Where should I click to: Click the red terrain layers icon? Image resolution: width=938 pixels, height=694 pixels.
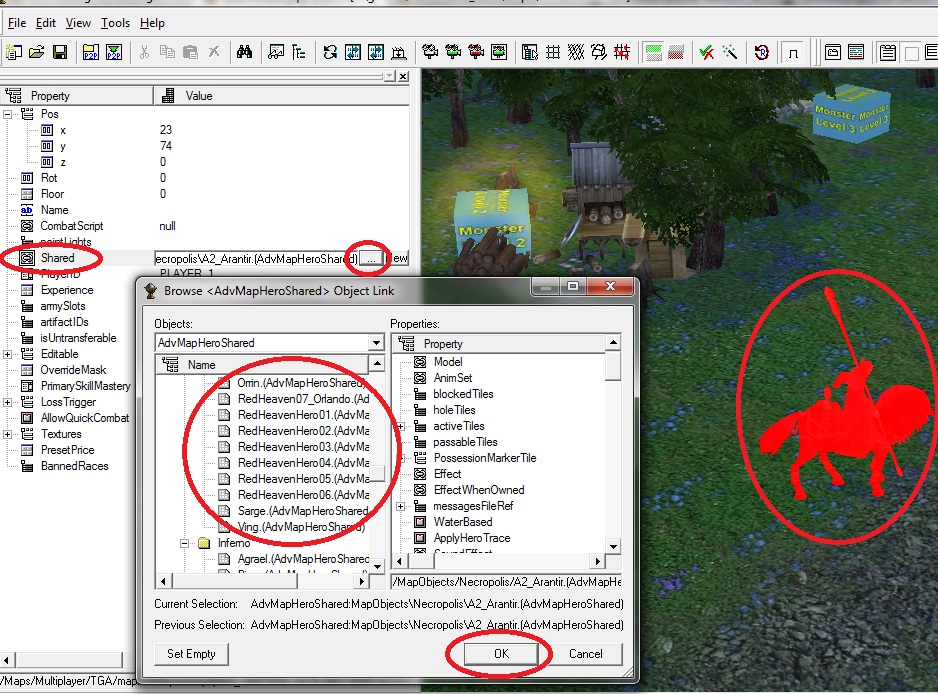676,53
